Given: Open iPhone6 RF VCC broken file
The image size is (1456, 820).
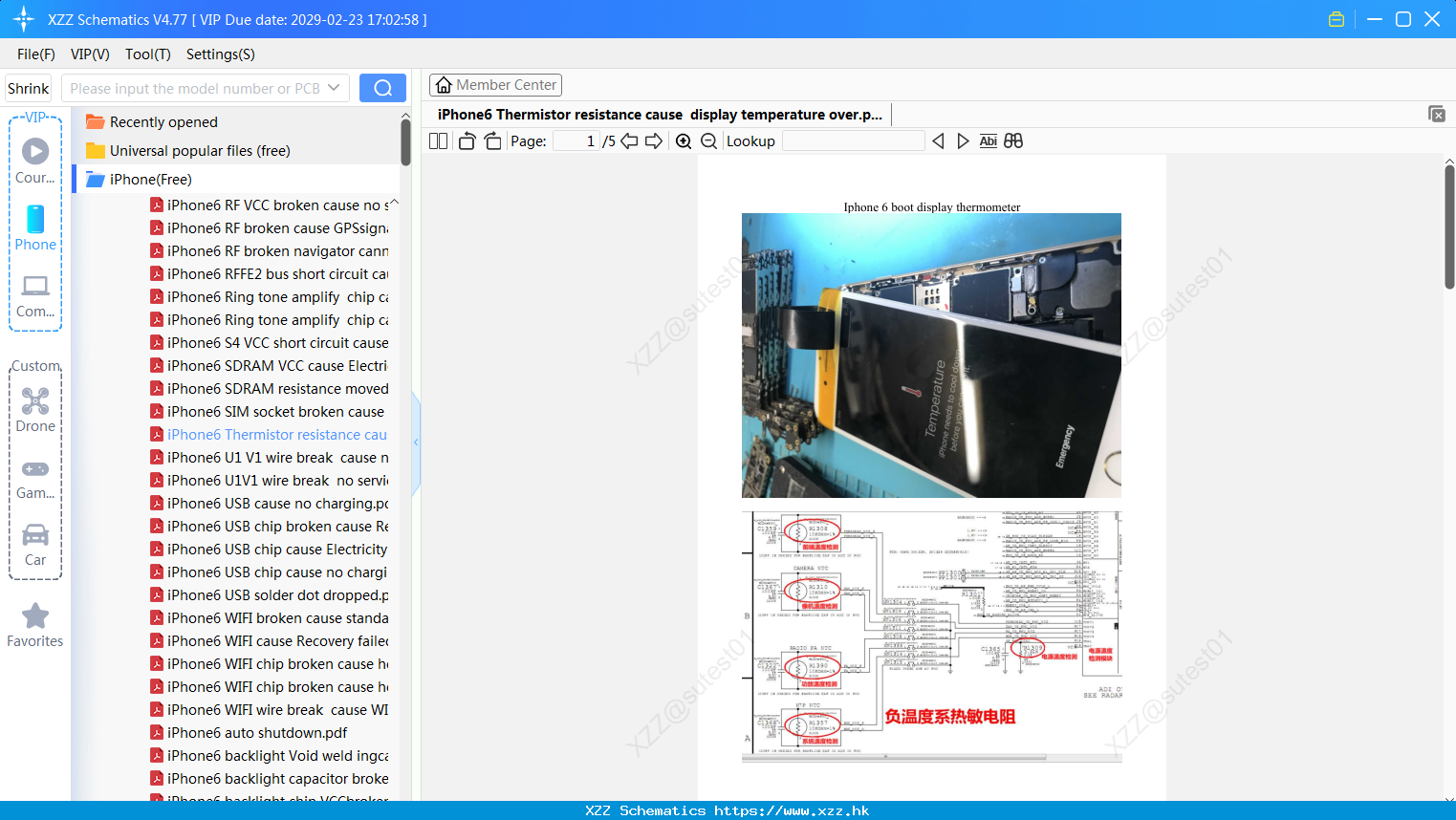Looking at the screenshot, I should [x=270, y=205].
